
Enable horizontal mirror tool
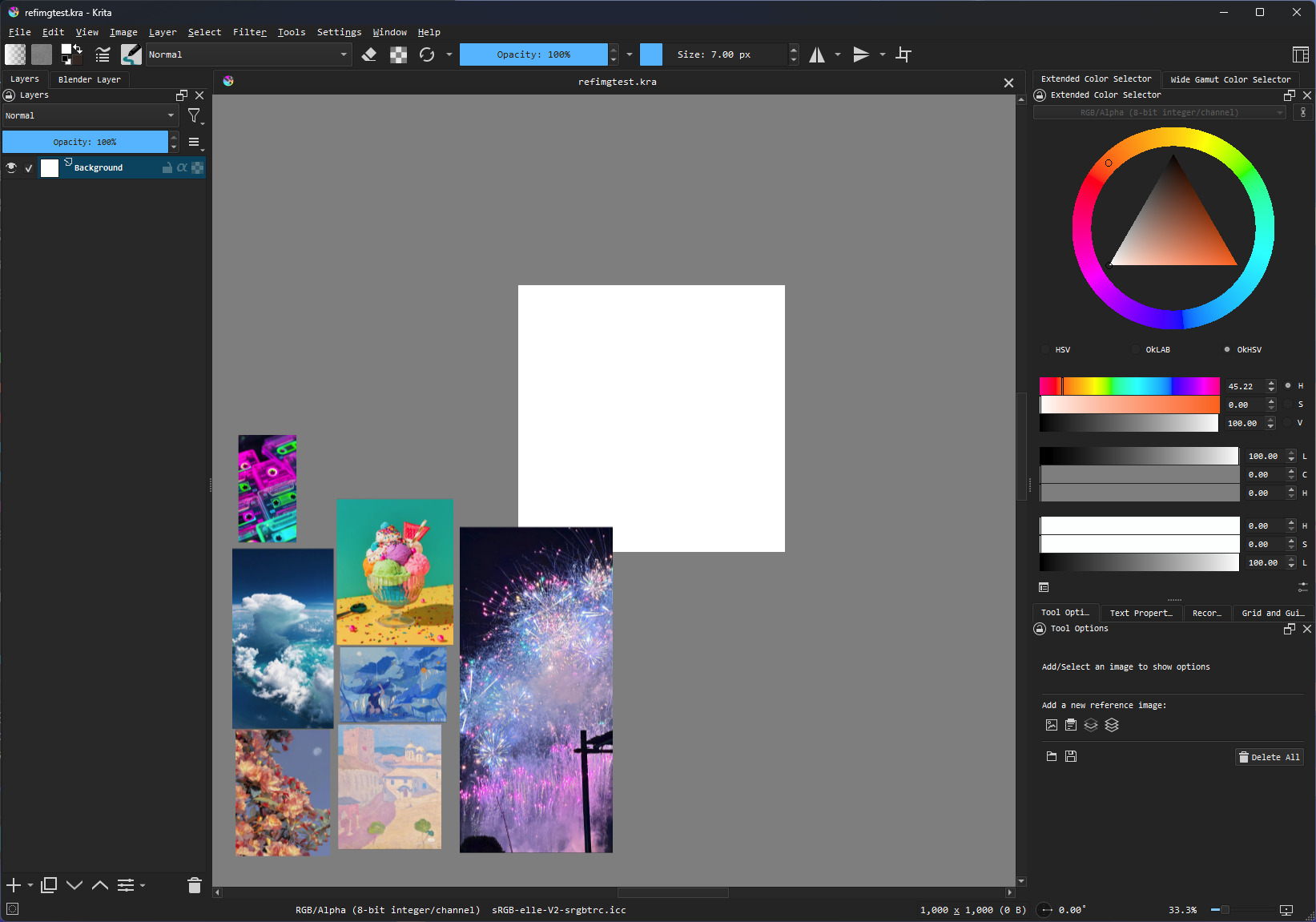[817, 54]
